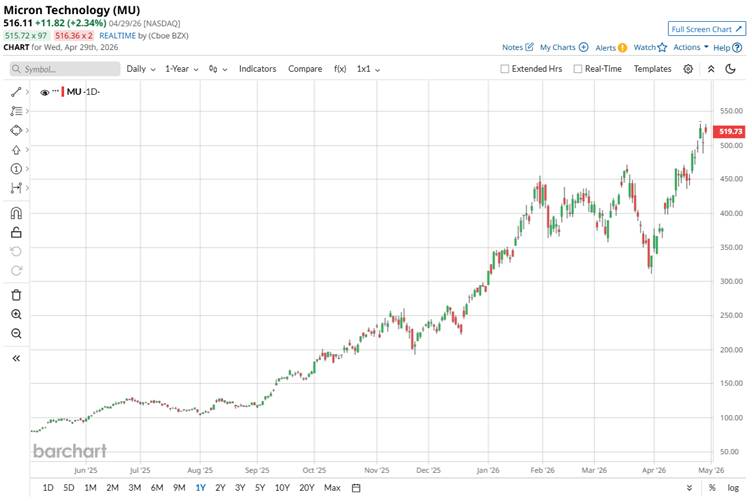Click the lock drawings icon

coord(16,232)
